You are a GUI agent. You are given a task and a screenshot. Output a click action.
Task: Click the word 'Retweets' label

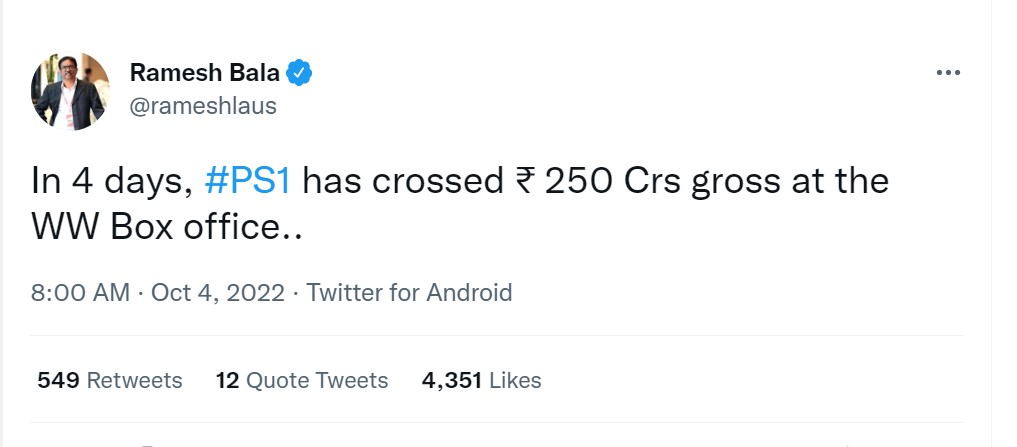tap(134, 380)
